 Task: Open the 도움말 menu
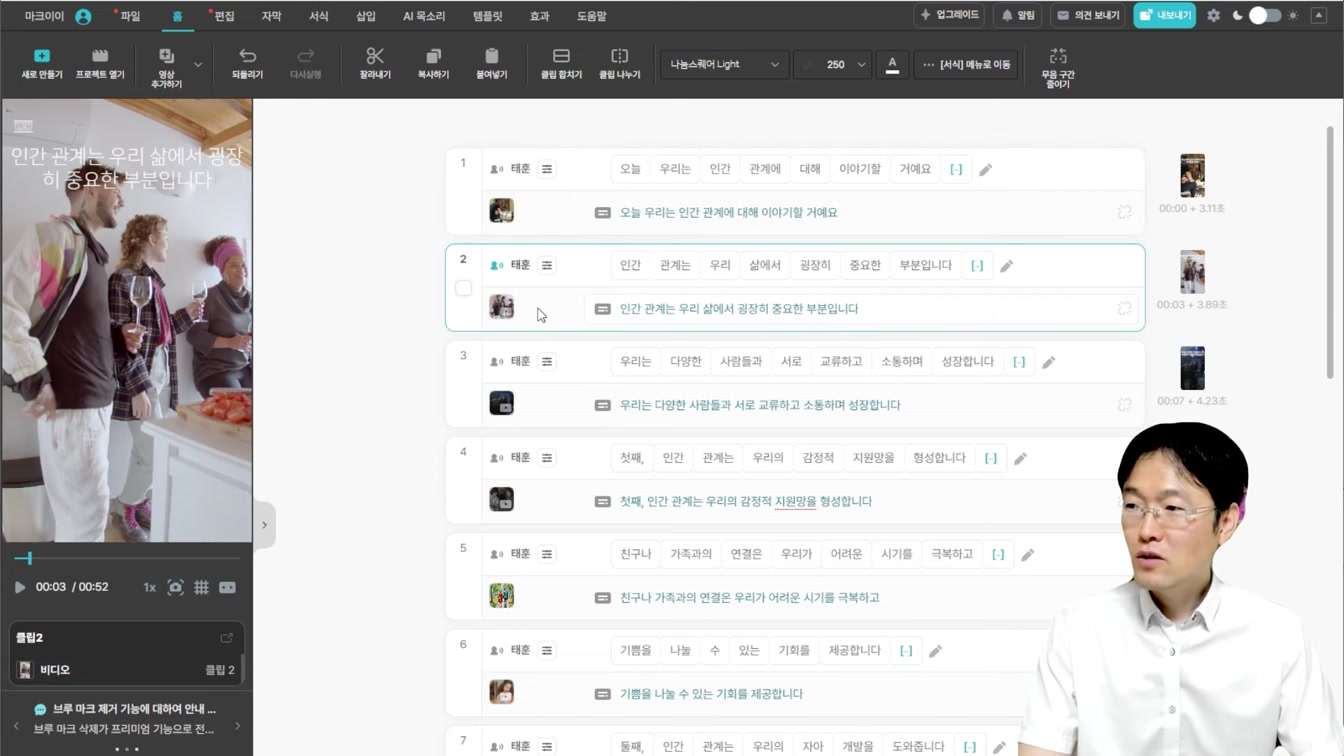(591, 16)
